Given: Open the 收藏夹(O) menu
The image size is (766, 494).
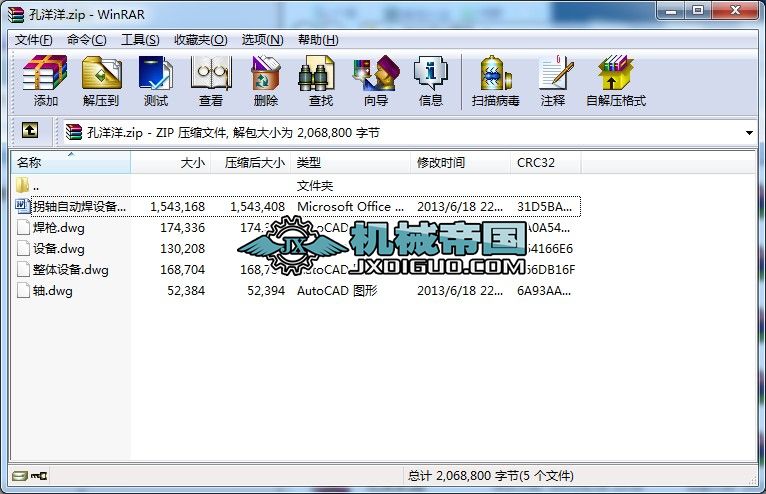Looking at the screenshot, I should pyautogui.click(x=201, y=40).
